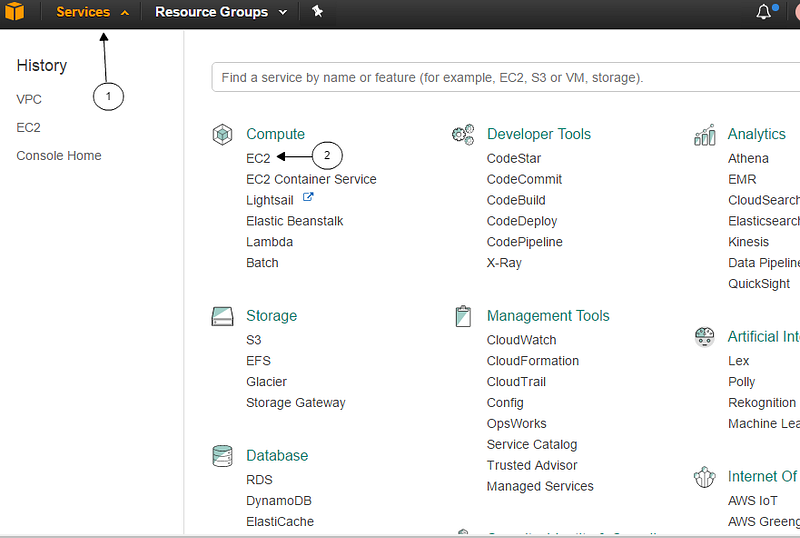Click the Analytics bar chart icon

click(705, 135)
